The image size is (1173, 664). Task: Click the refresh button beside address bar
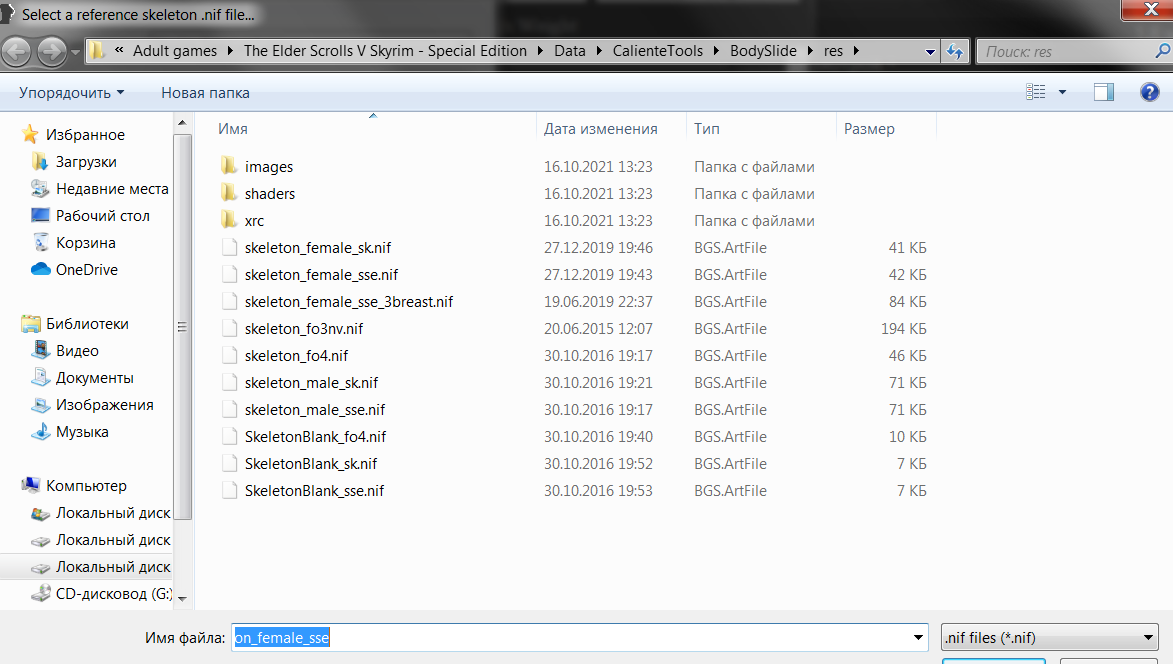(954, 51)
